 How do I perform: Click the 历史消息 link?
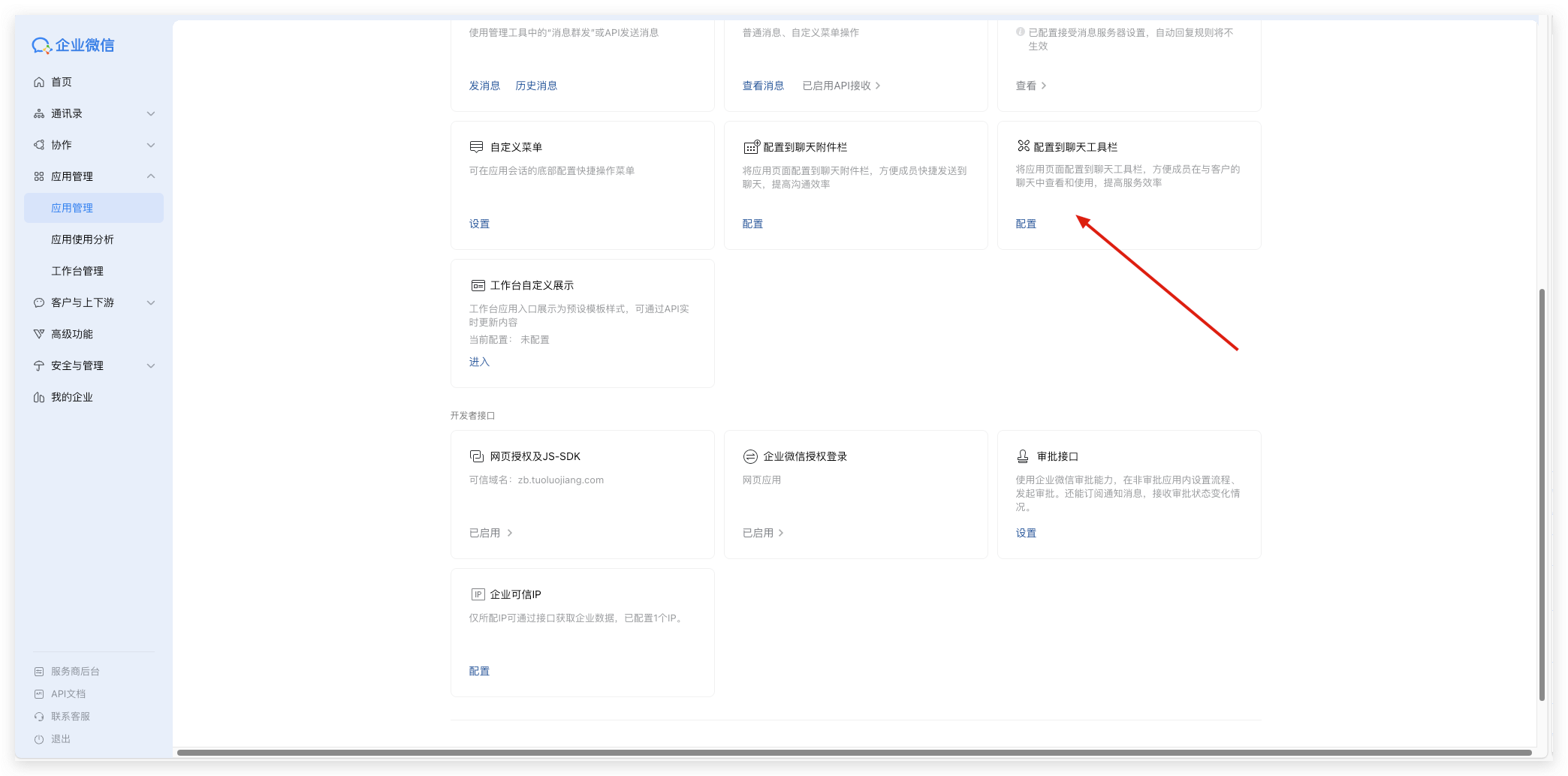(x=536, y=86)
